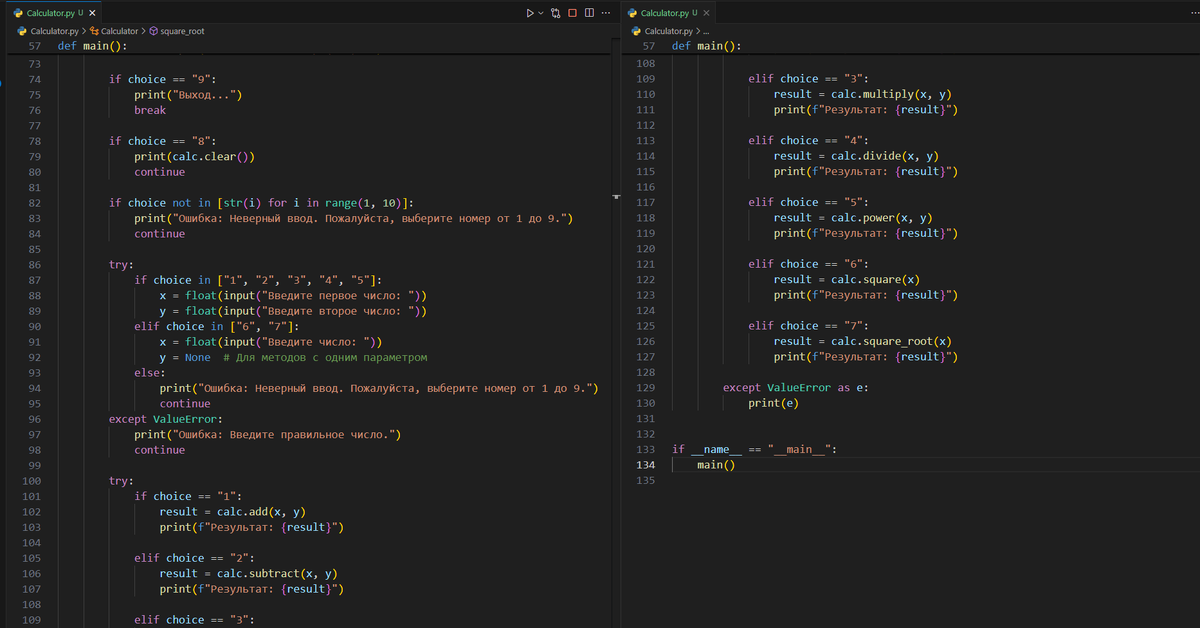Click 'result = calc.divide(x, y)' line
1200x628 pixels.
pyautogui.click(x=856, y=156)
